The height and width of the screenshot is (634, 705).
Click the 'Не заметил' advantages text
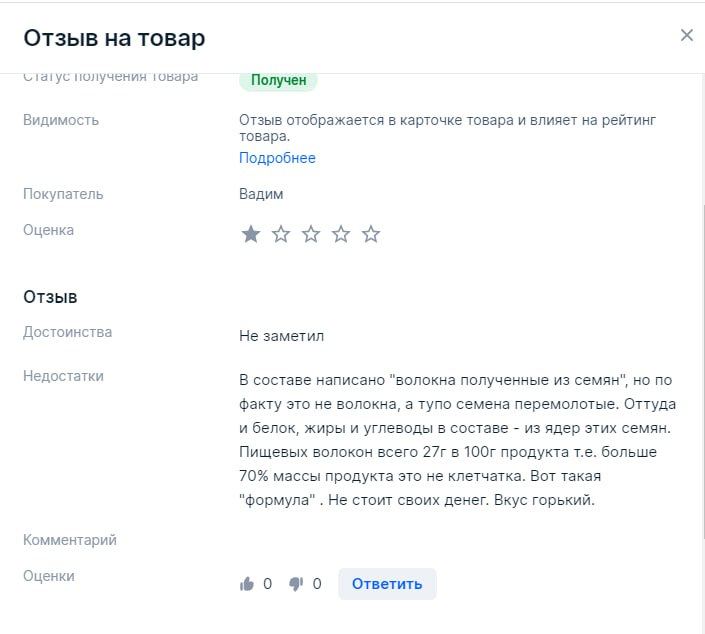click(x=281, y=336)
